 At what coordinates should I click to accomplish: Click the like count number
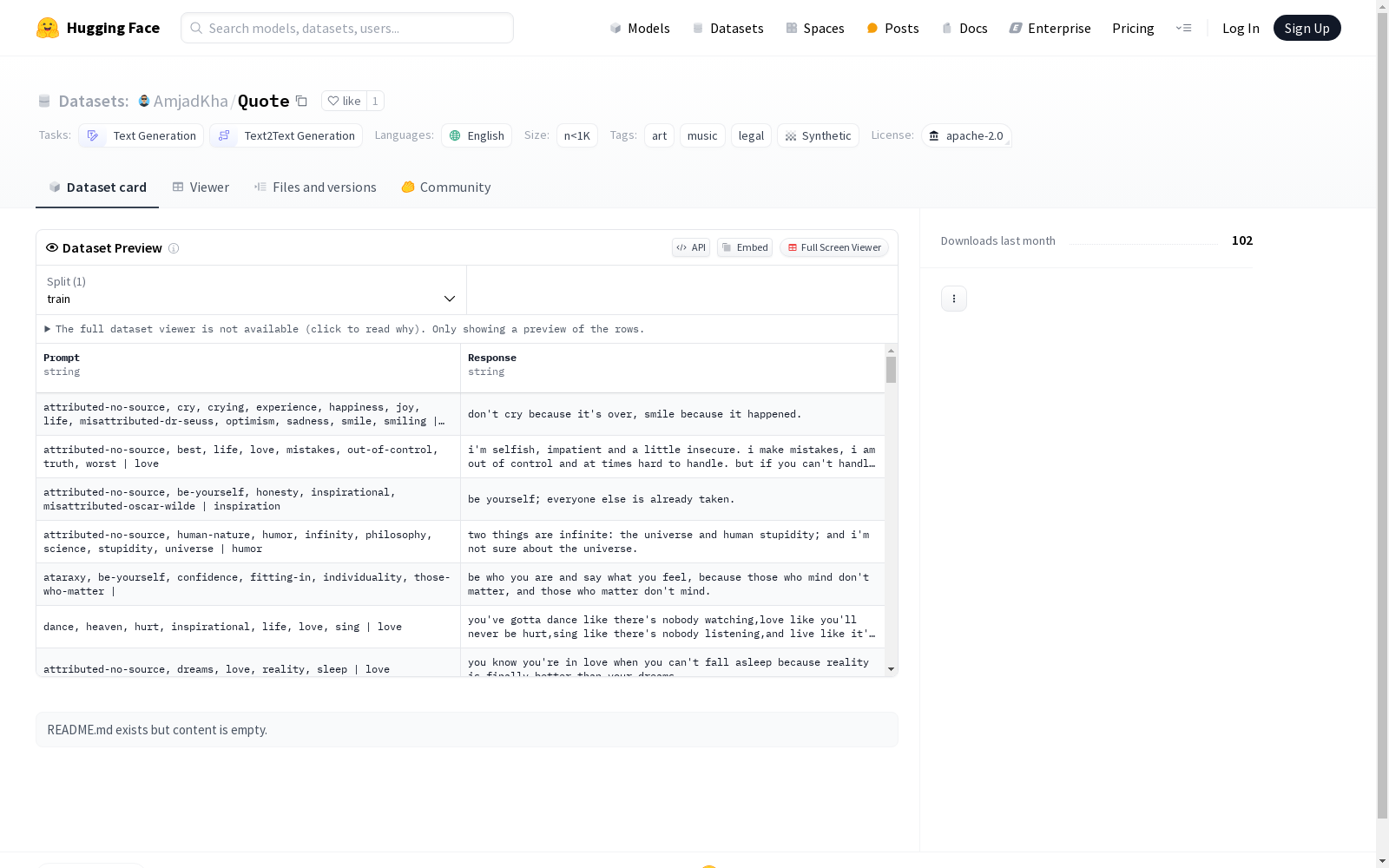tap(375, 101)
